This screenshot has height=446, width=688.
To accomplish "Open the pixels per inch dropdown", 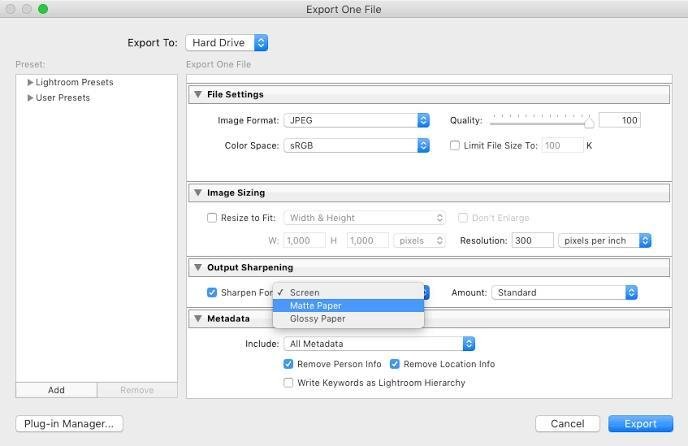I will 606,241.
